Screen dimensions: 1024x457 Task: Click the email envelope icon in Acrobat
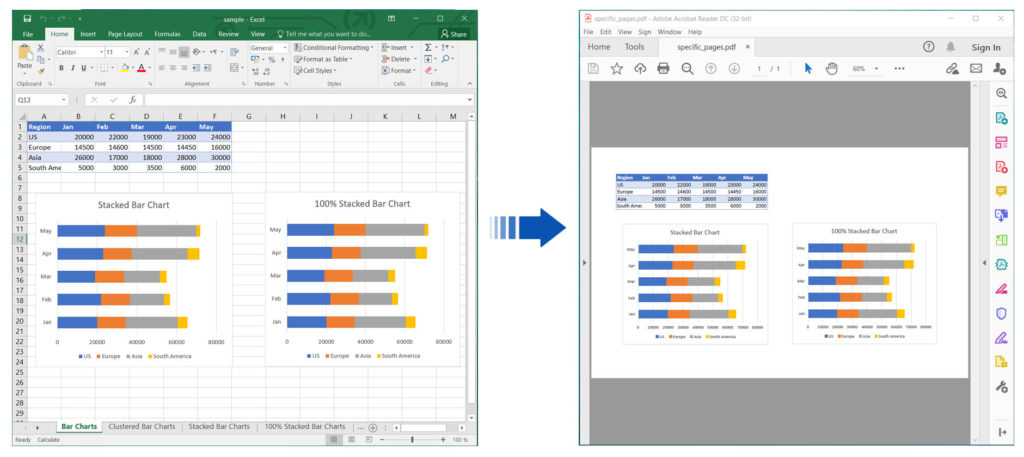tap(975, 69)
